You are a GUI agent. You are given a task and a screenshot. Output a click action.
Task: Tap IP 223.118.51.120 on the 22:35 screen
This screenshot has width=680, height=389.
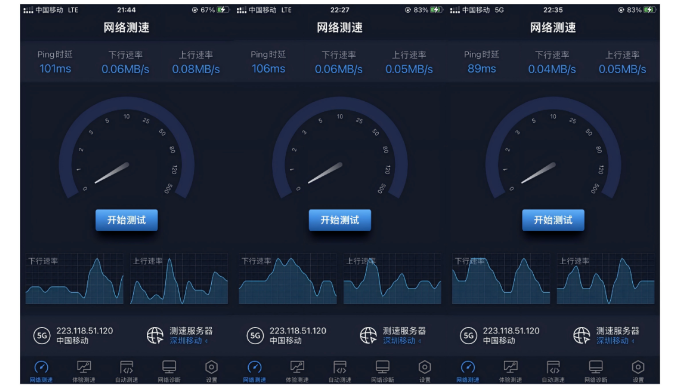point(511,330)
